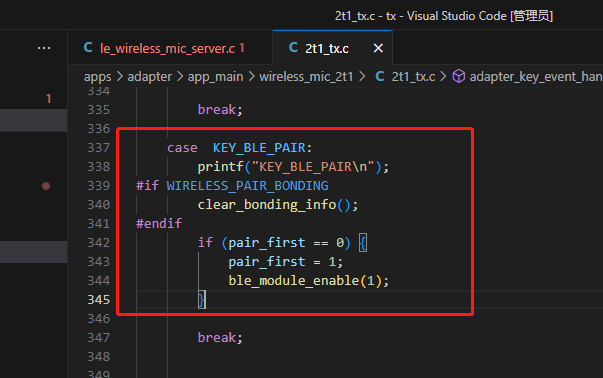The height and width of the screenshot is (378, 603).
Task: Expand the adapter breadcrumb segment
Action: coord(150,77)
